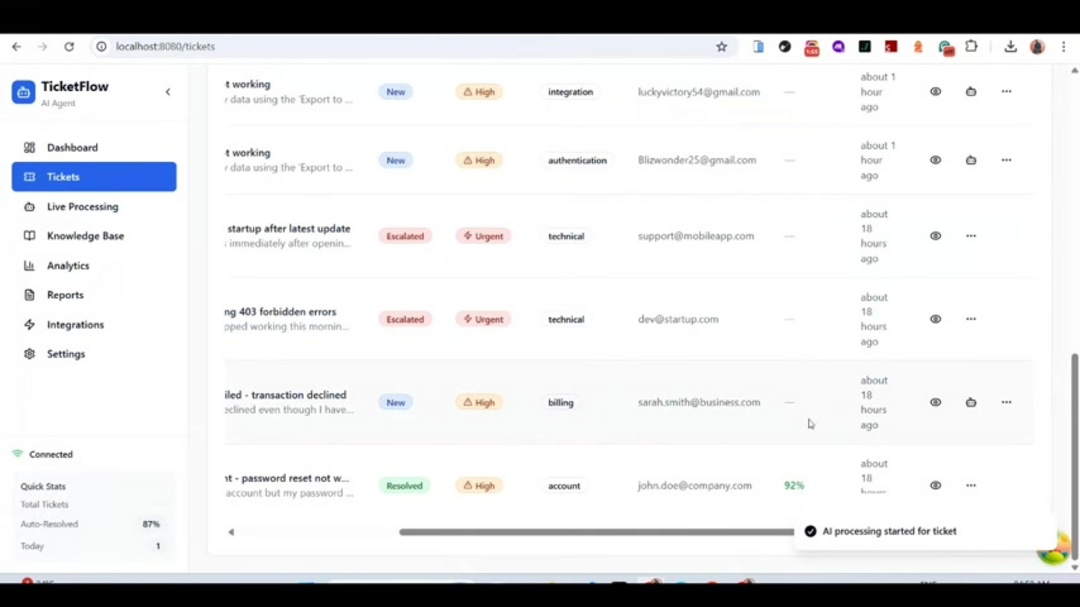
Task: Click the Connected status indicator
Action: point(44,454)
